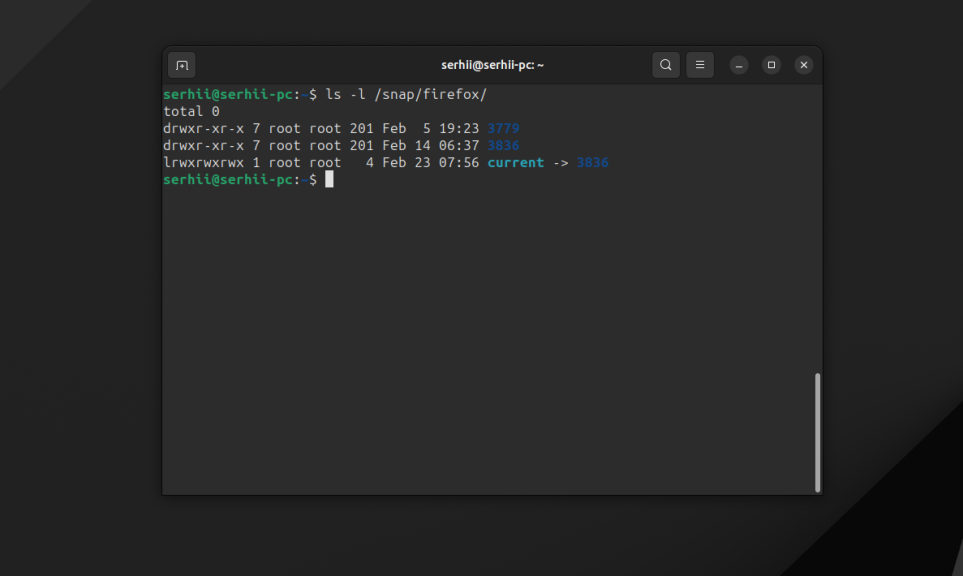Open the terminal search tool

(x=666, y=65)
